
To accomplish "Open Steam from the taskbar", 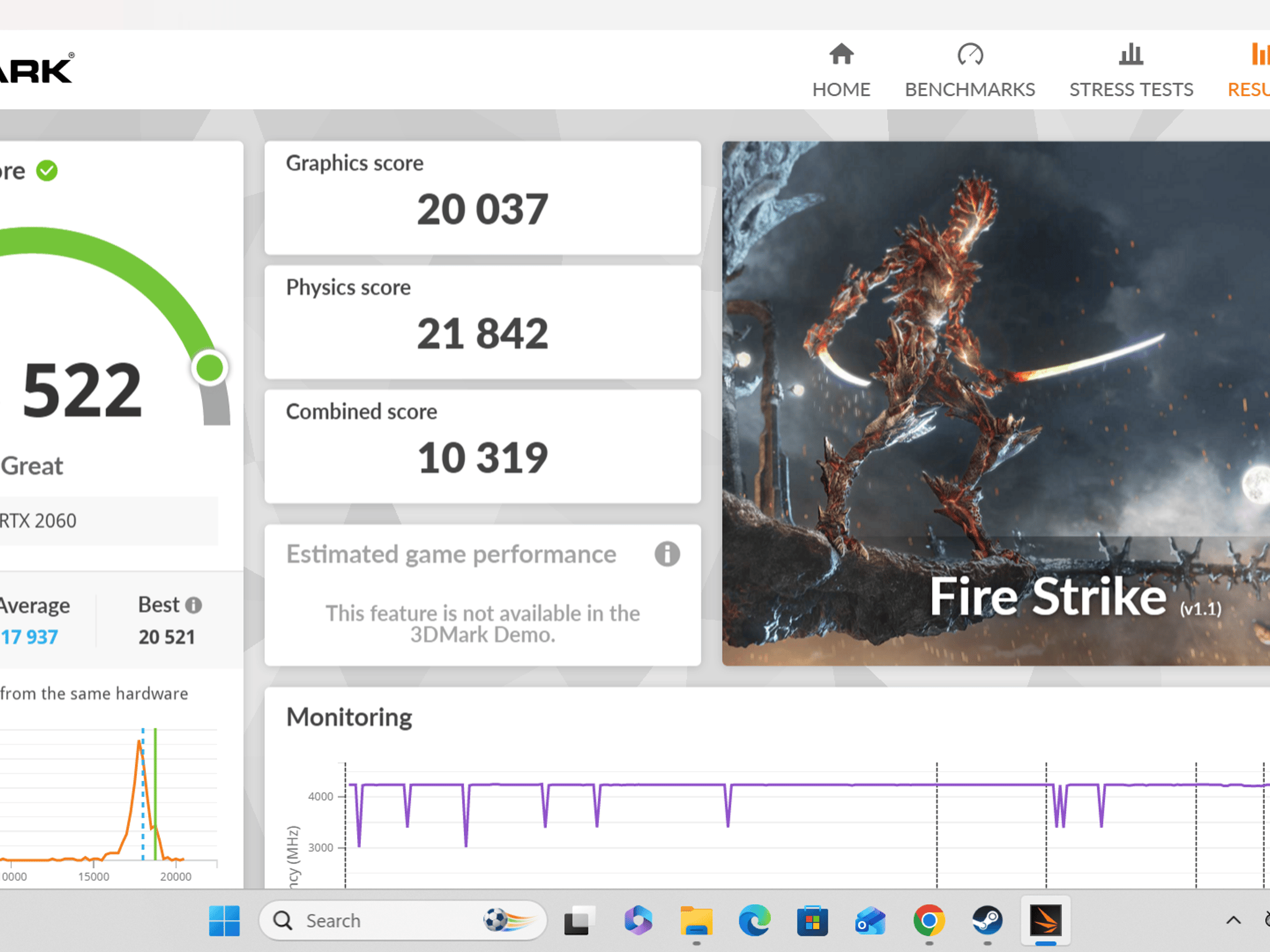I will pos(987,920).
